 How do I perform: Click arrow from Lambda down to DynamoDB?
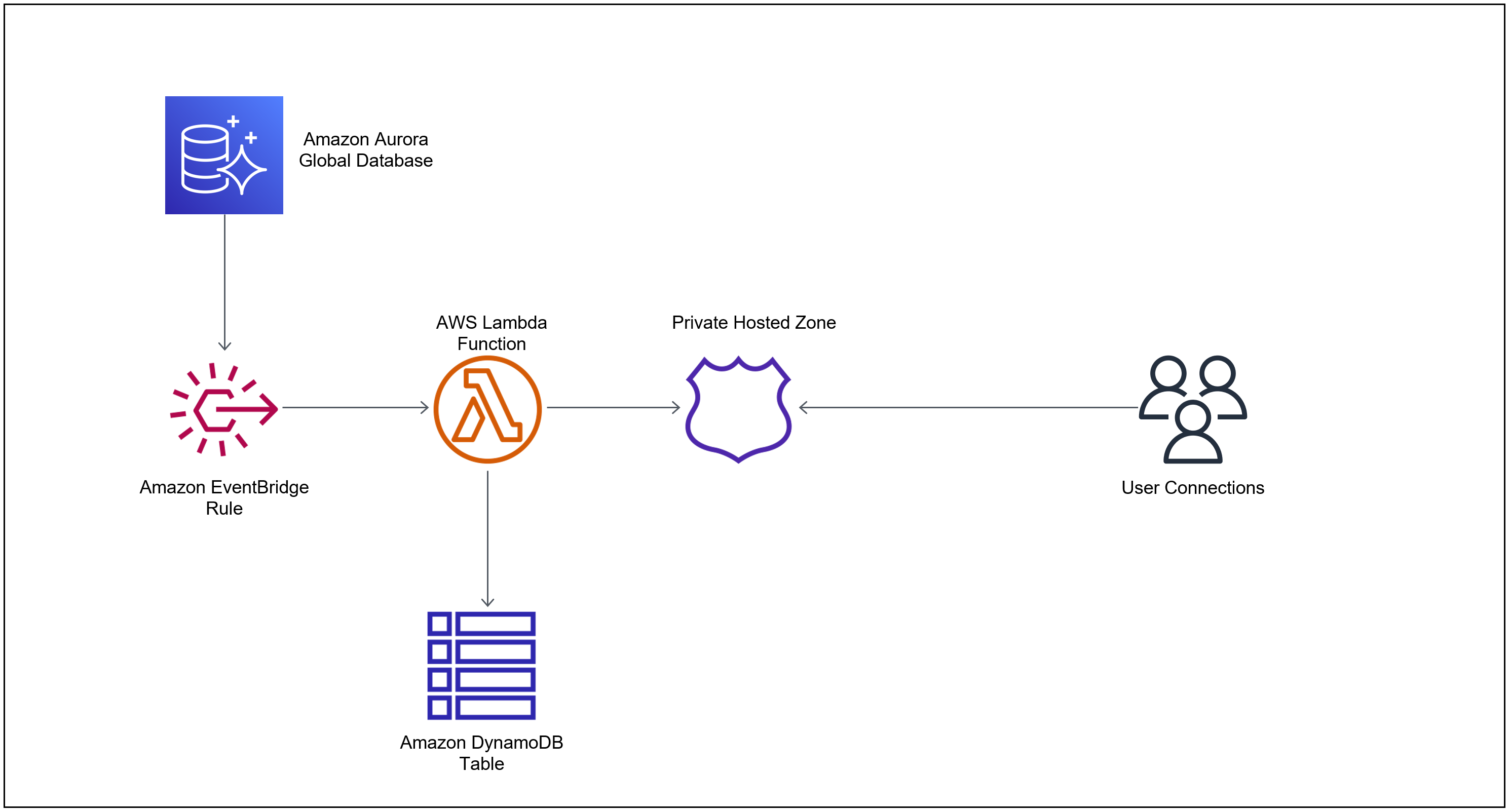click(487, 538)
